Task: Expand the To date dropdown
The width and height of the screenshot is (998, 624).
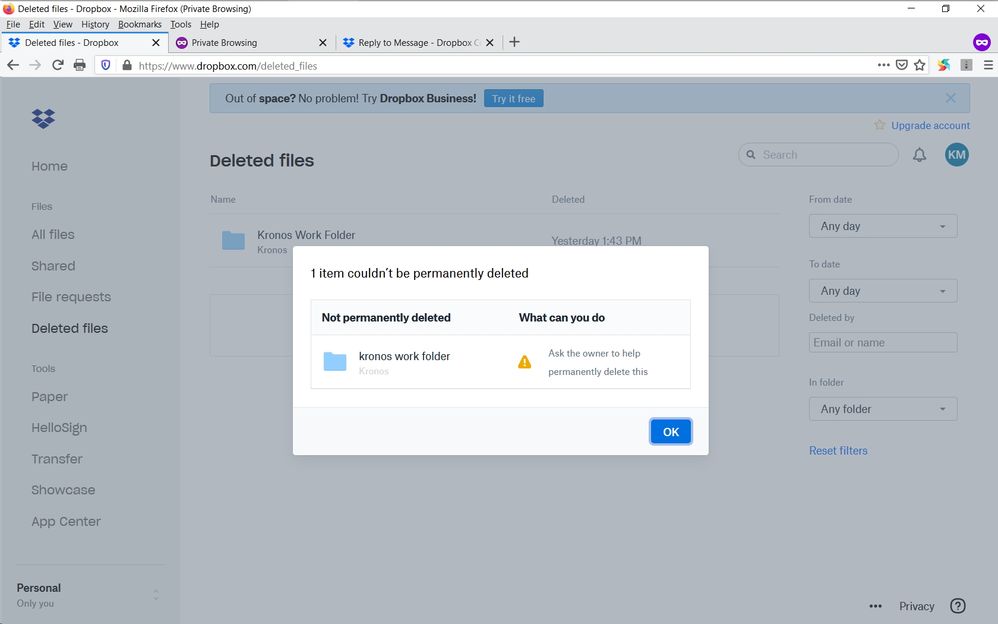Action: 882,291
